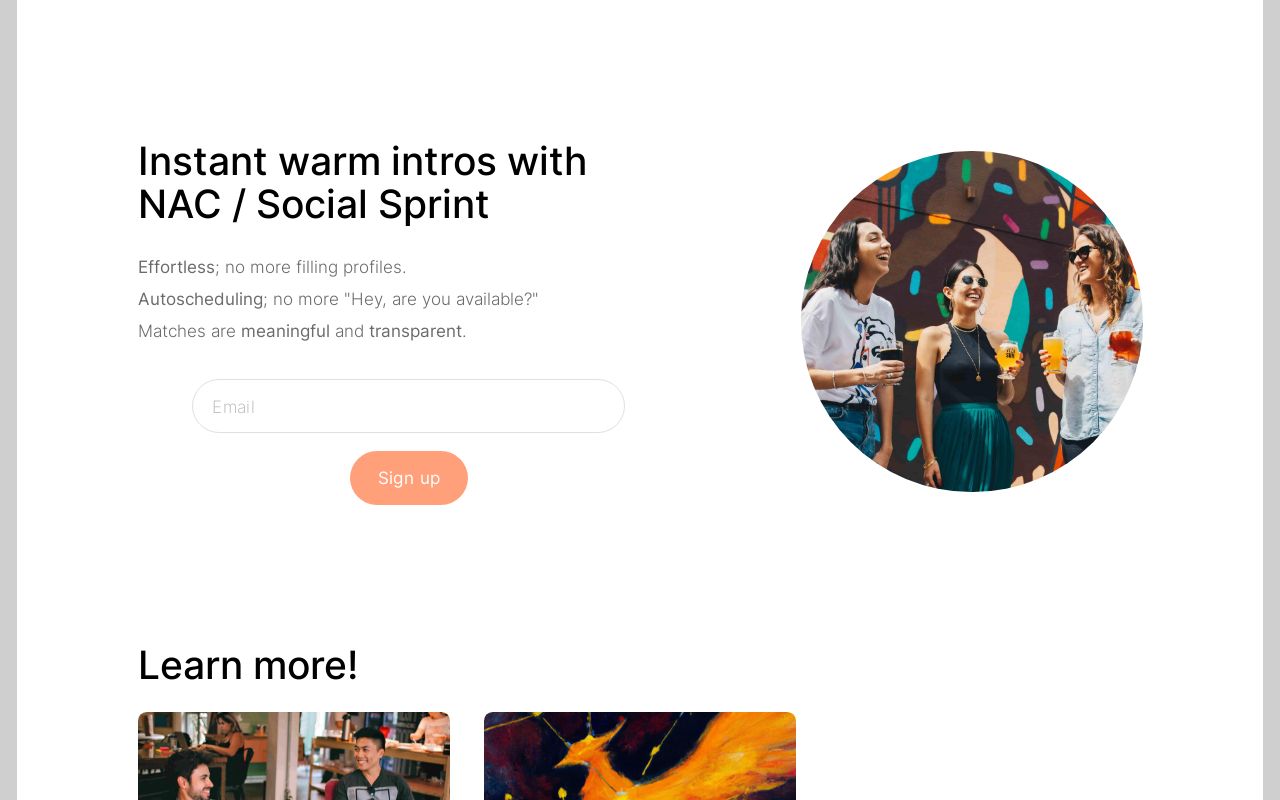Click the 'Hey, are you available?' quote text

point(440,299)
